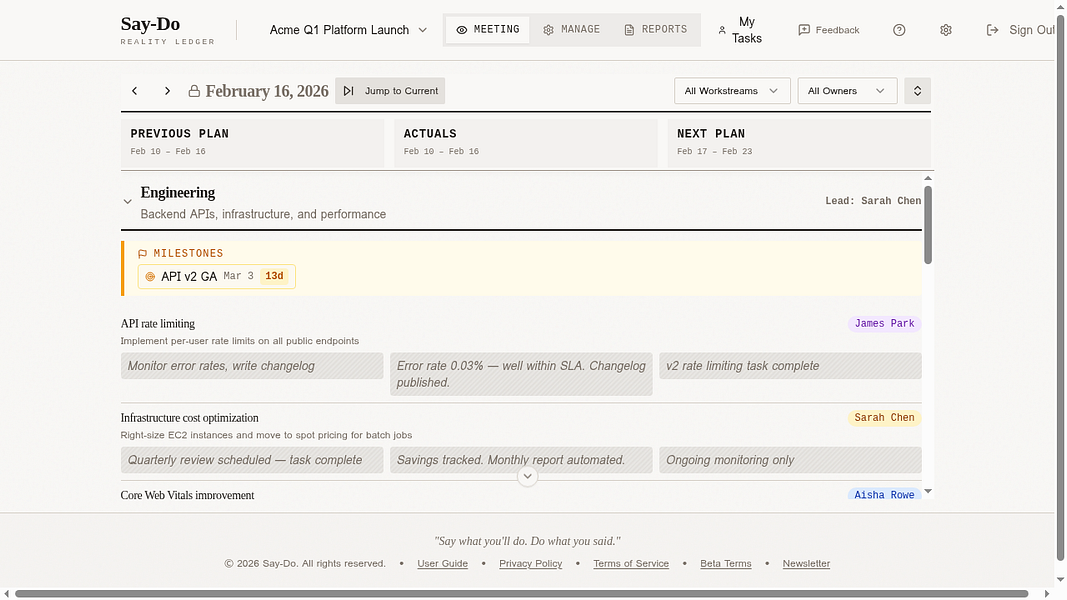Click the Milestones flag icon
Screen dimensions: 1067x600
pos(143,253)
